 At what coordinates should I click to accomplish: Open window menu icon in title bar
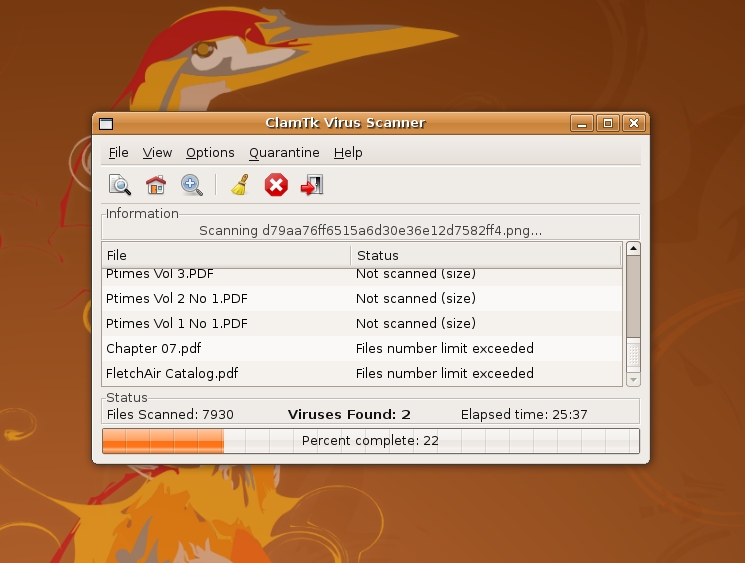(x=106, y=124)
